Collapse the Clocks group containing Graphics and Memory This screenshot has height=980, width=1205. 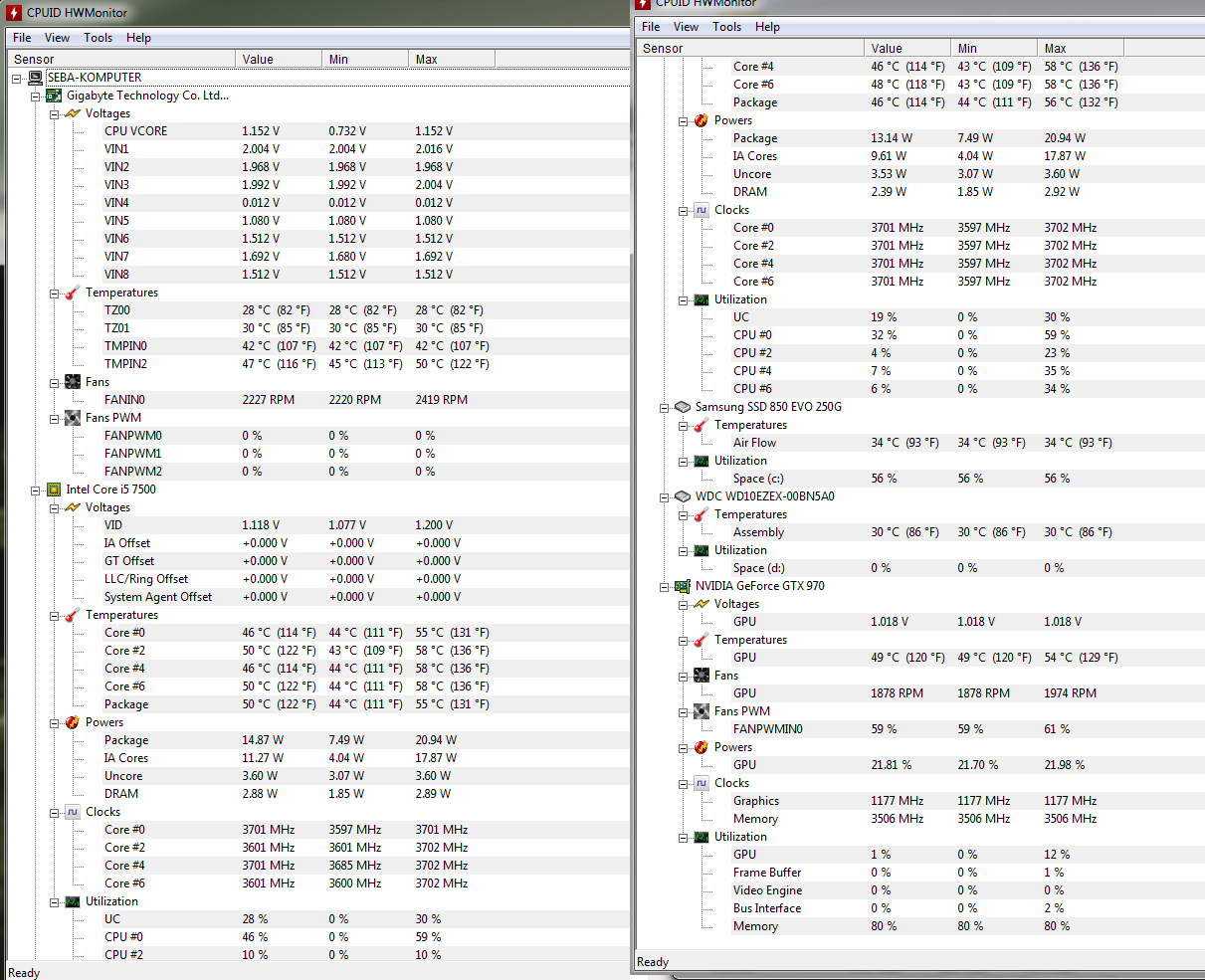click(683, 783)
